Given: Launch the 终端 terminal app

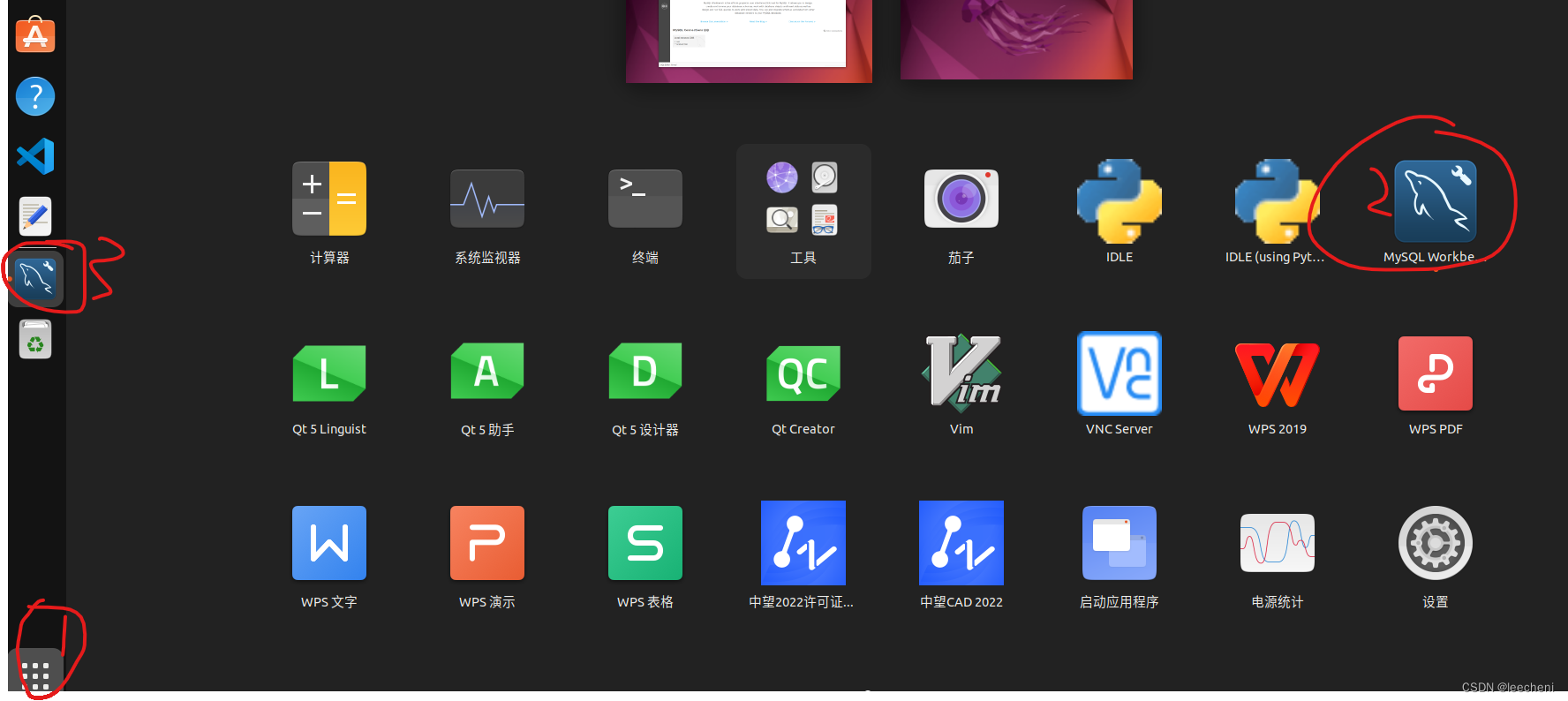Looking at the screenshot, I should [645, 199].
